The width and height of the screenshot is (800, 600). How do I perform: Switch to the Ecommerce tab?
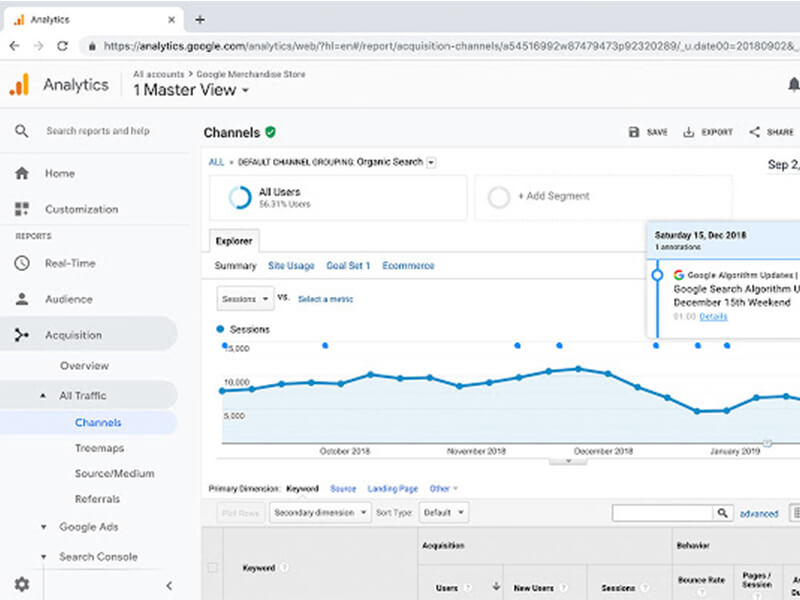(x=408, y=266)
